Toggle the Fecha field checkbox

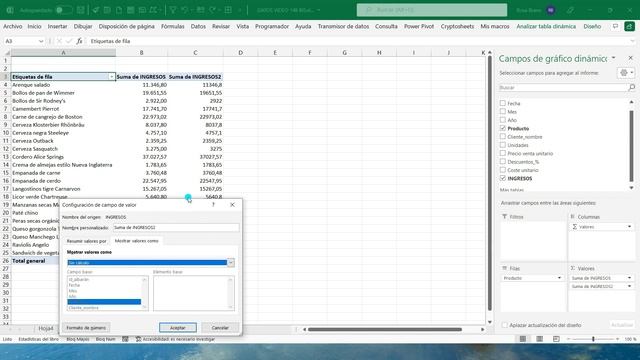coord(502,103)
